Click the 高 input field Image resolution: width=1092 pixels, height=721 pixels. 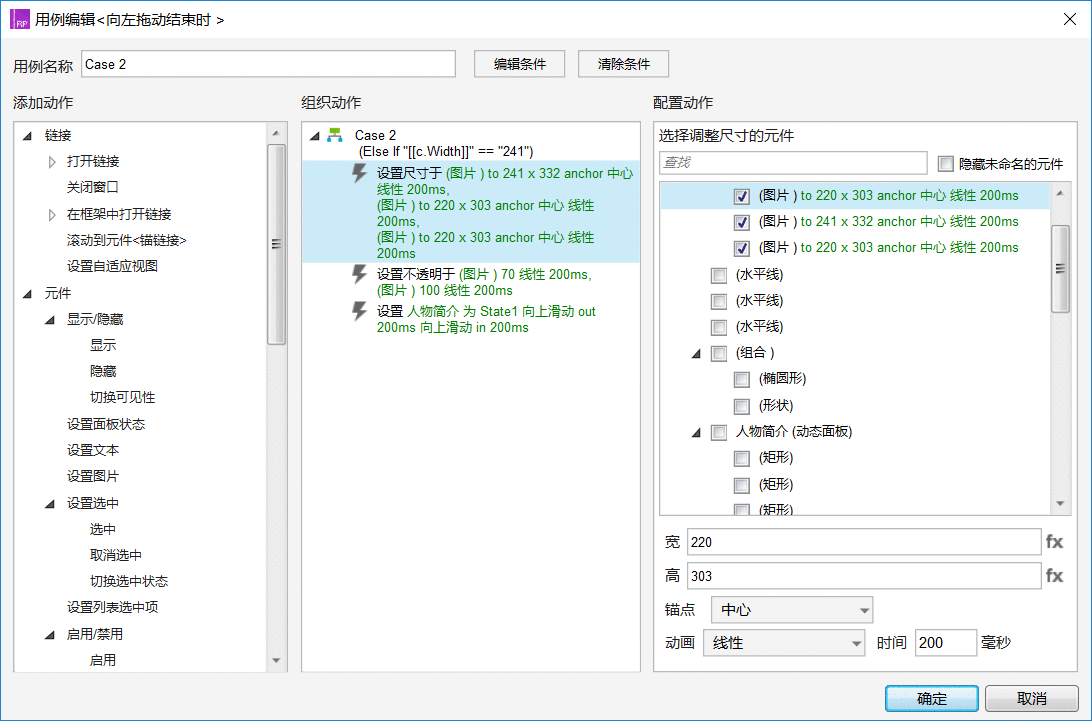[x=864, y=576]
